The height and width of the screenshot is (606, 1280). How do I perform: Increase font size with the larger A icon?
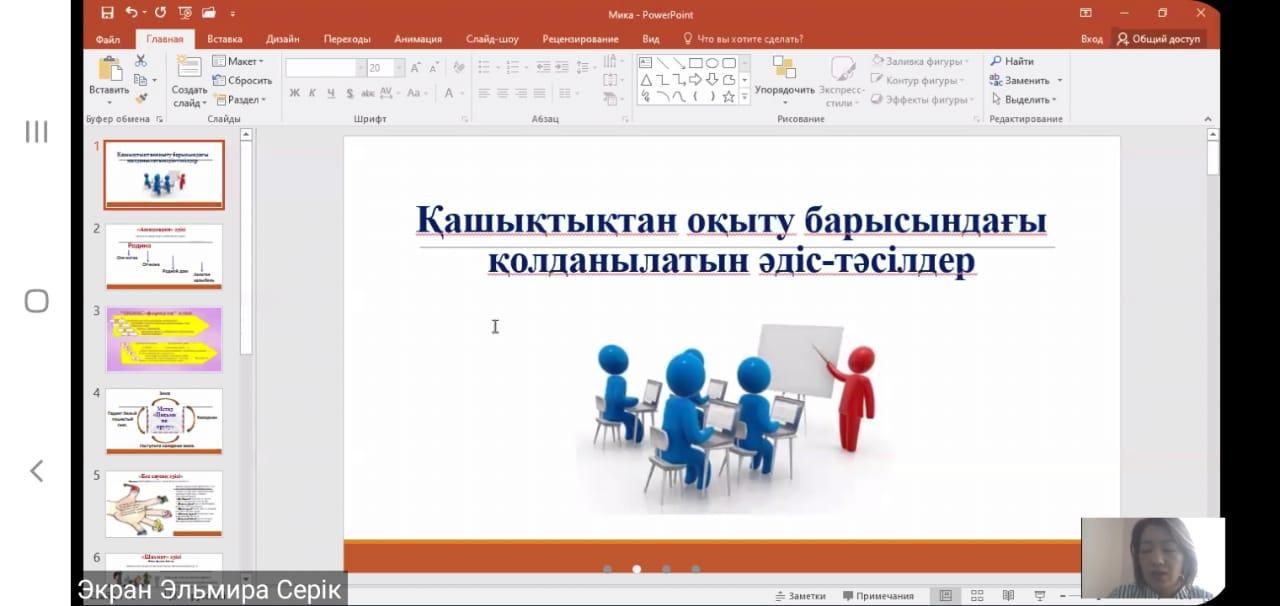[x=417, y=68]
